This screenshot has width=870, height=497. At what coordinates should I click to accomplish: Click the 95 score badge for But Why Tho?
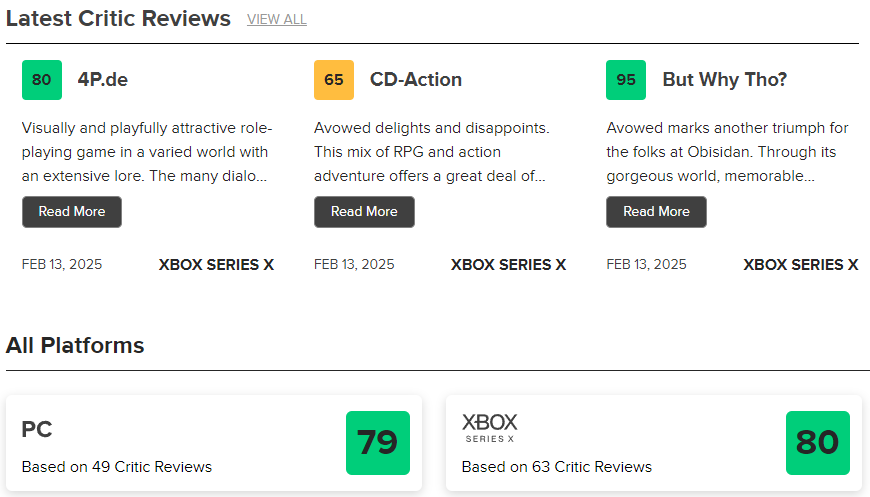coord(626,80)
